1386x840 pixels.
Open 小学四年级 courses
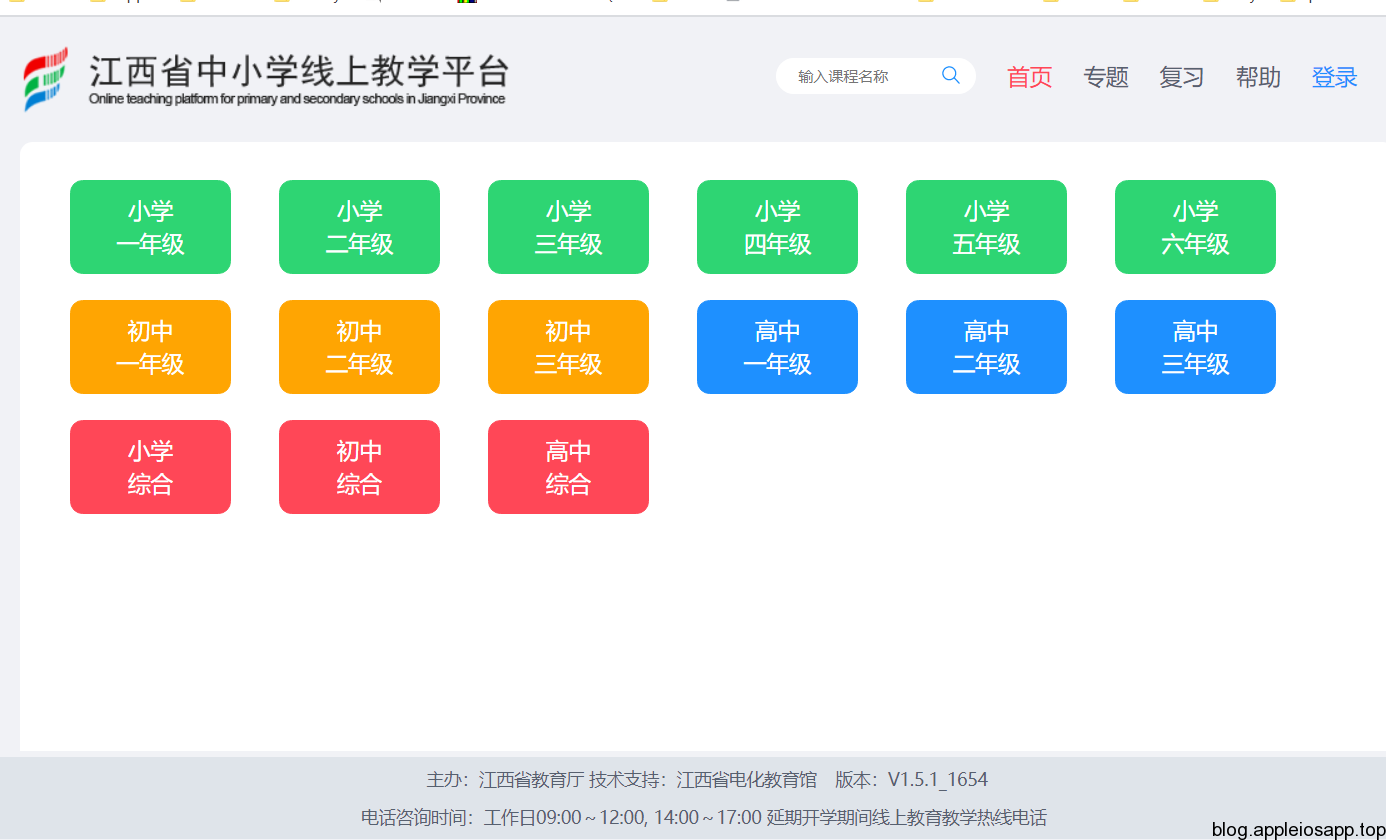777,227
